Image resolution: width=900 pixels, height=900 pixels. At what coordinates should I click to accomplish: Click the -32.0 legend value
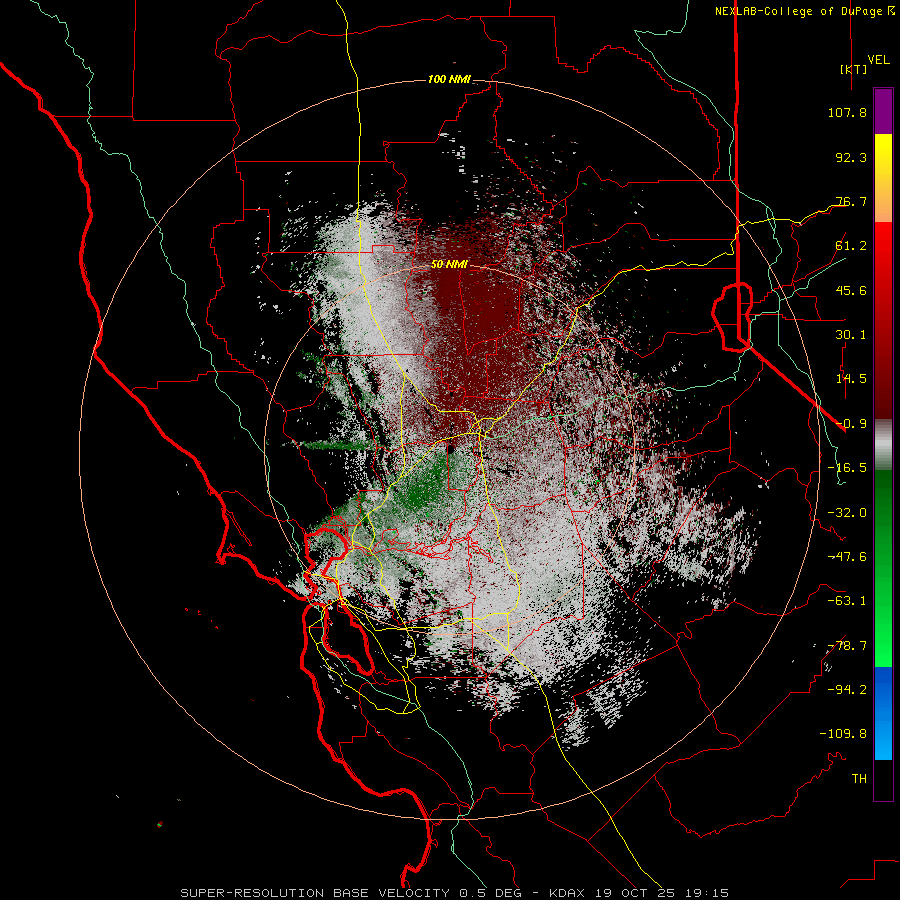(847, 513)
